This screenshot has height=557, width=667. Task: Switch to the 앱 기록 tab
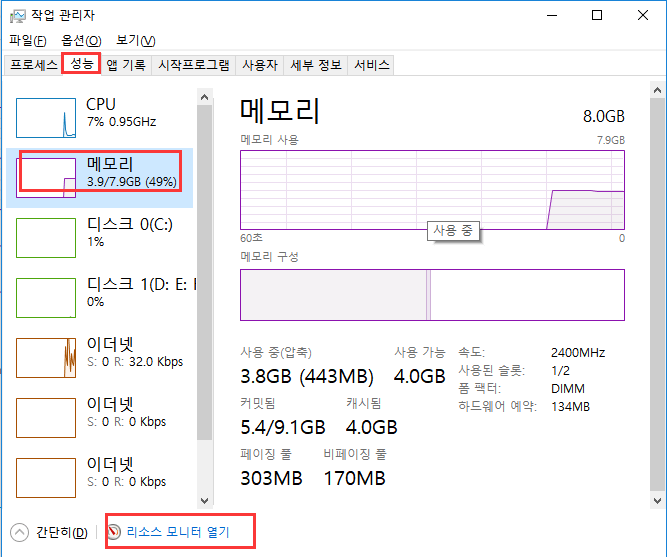[x=126, y=65]
